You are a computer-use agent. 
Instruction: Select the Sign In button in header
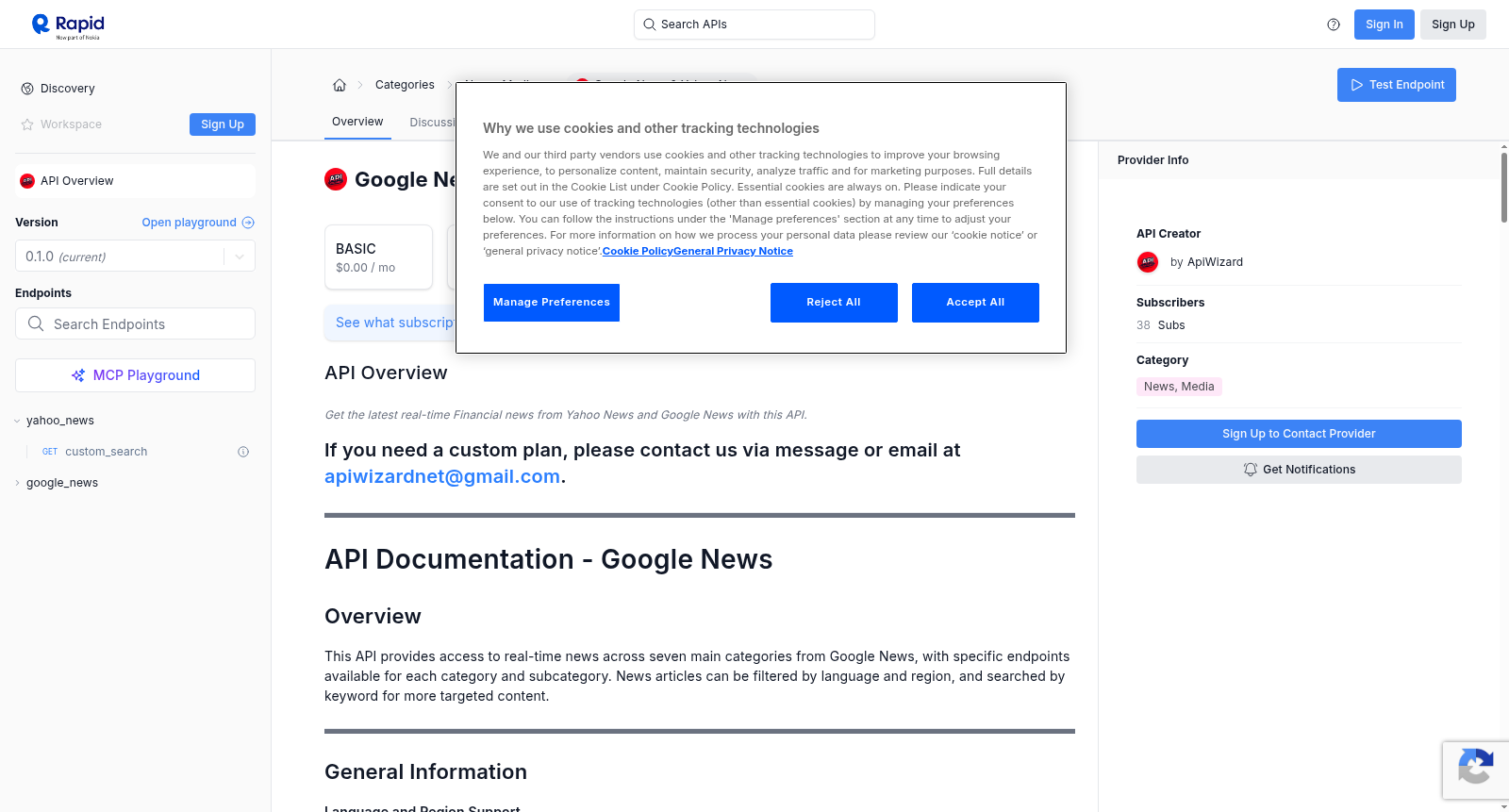1385,25
